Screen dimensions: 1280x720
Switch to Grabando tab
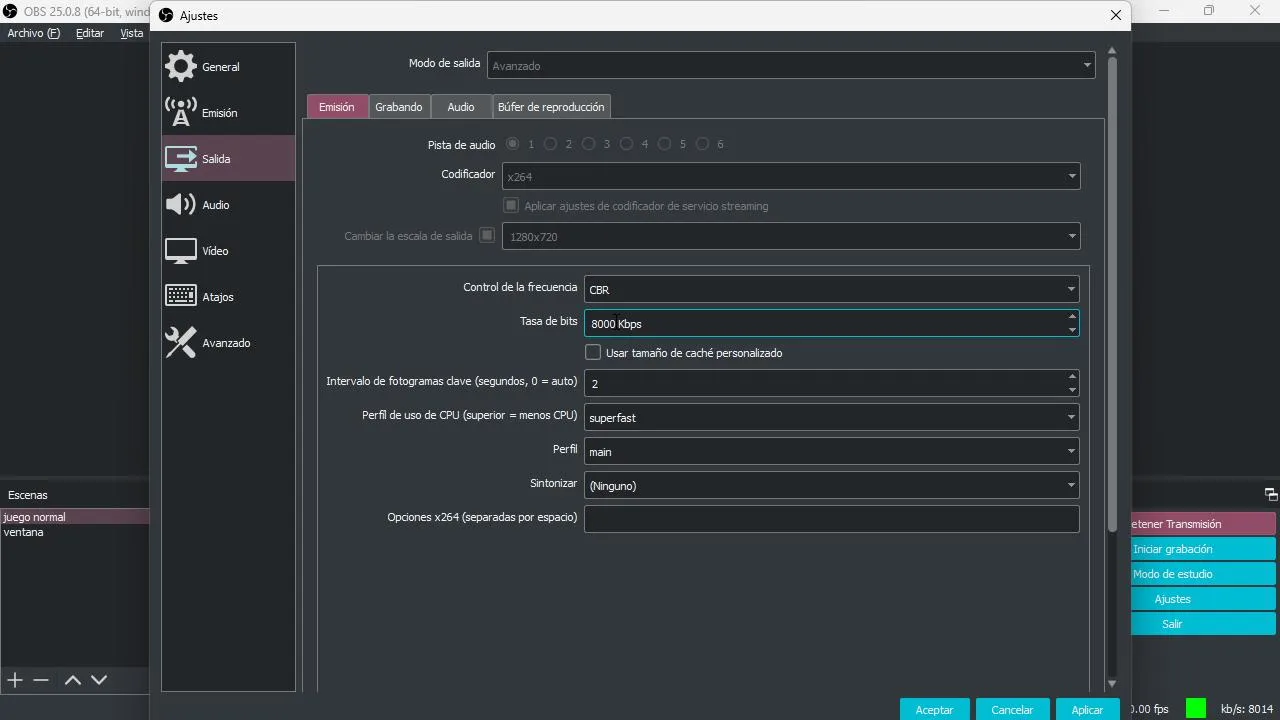tap(399, 106)
